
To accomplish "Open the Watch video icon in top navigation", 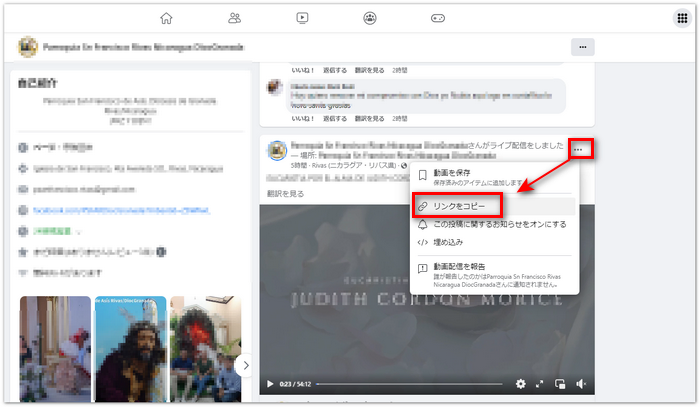I will (x=302, y=18).
